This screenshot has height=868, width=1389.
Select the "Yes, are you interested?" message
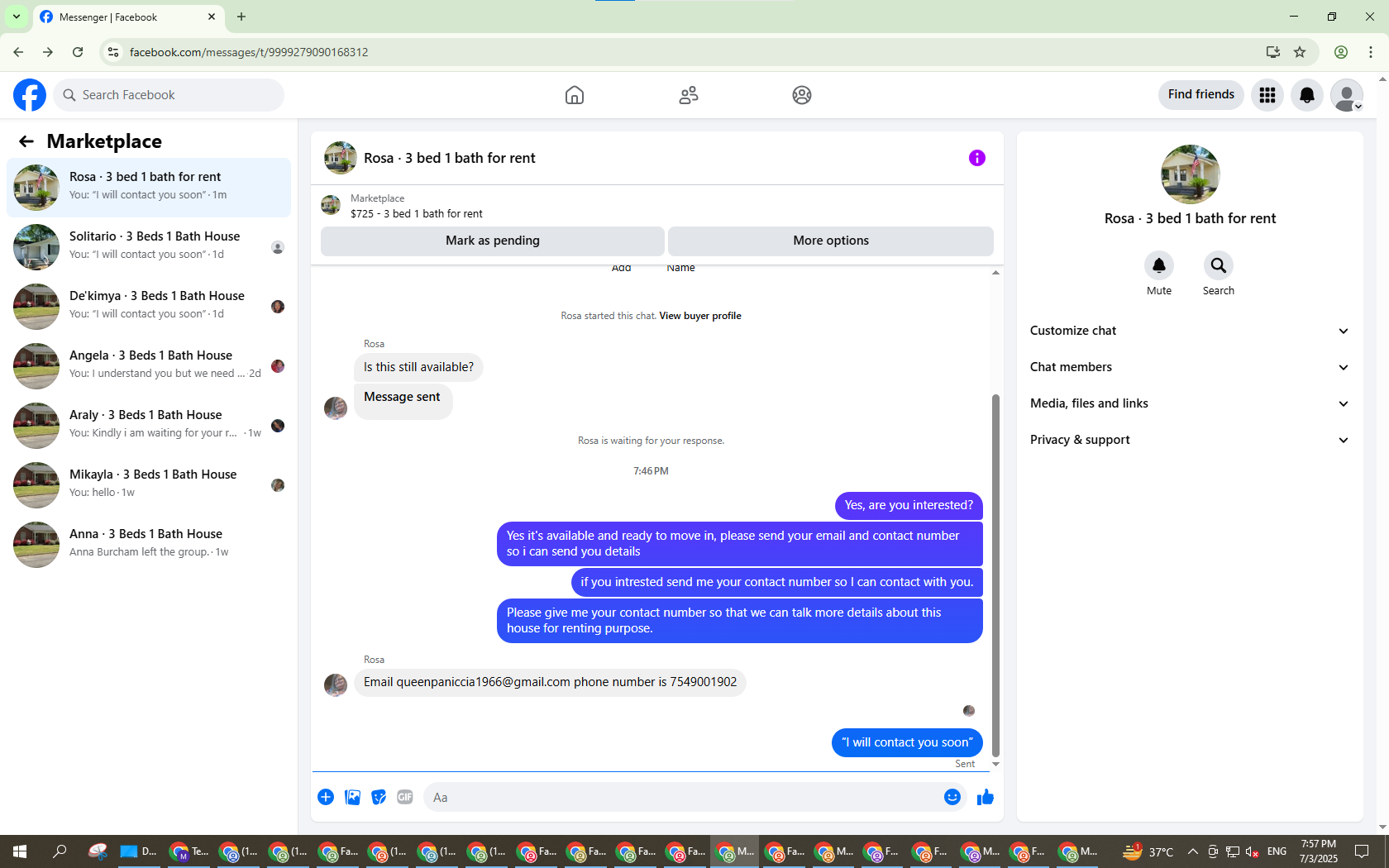(x=909, y=505)
